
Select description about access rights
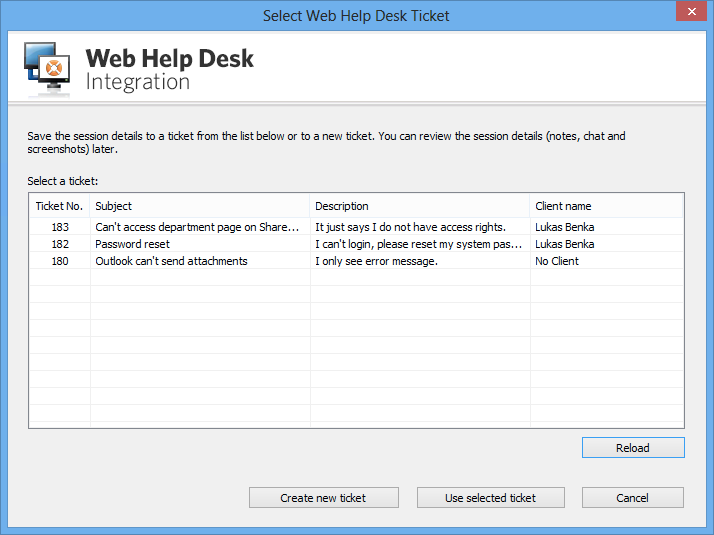tap(410, 227)
